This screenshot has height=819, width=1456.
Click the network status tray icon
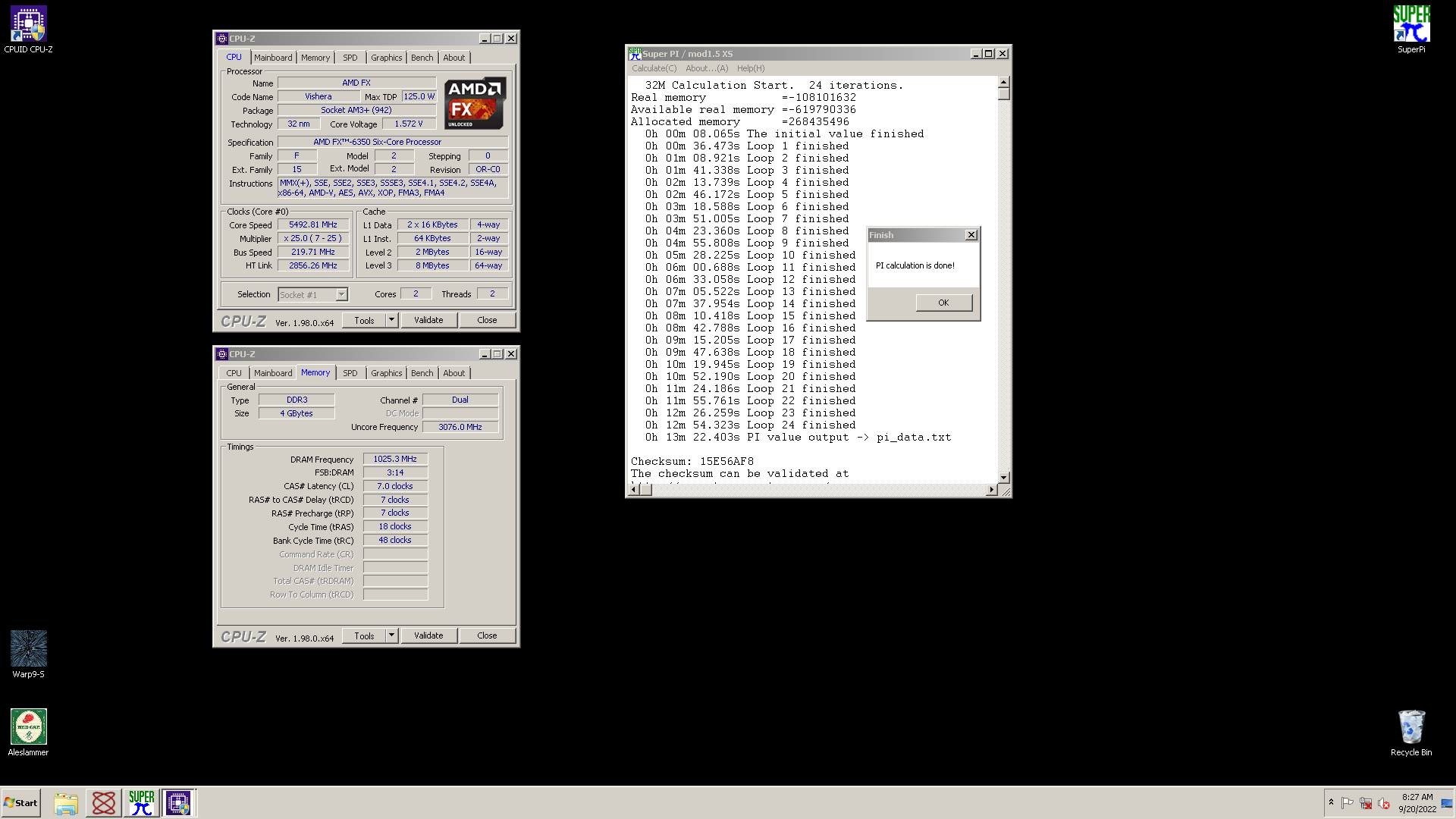[1366, 803]
